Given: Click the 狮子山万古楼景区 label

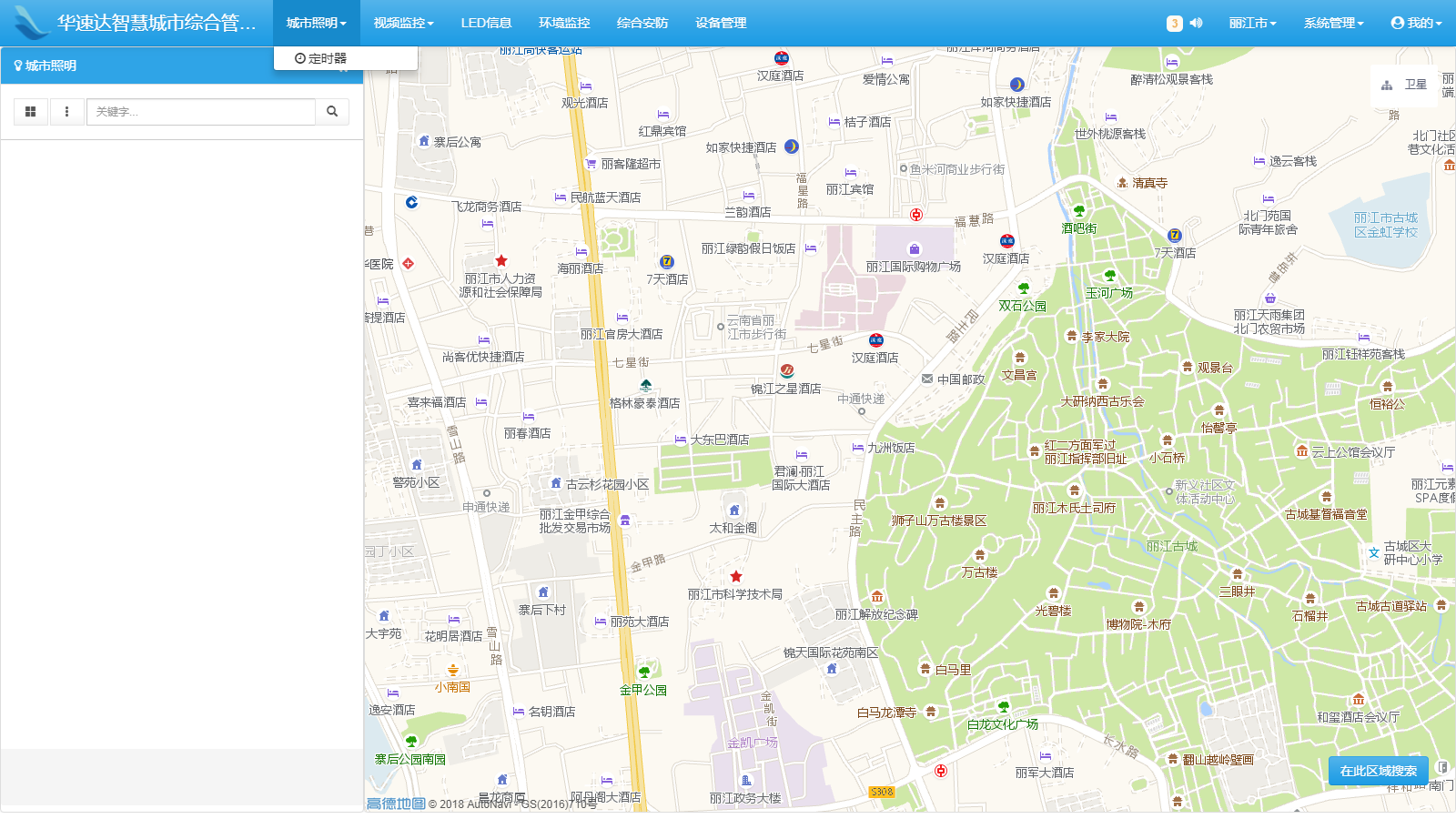Looking at the screenshot, I should click(939, 521).
